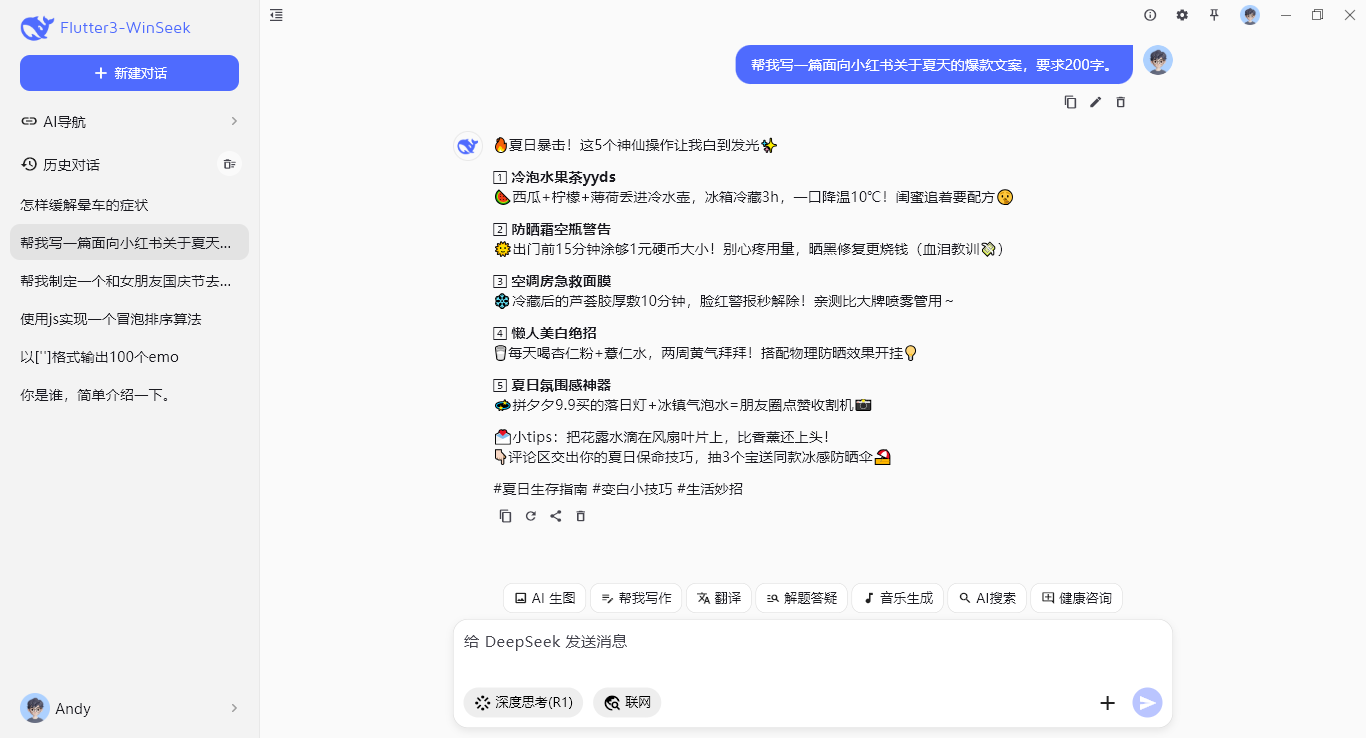The image size is (1366, 738).
Task: Share the AI response
Action: click(x=556, y=515)
